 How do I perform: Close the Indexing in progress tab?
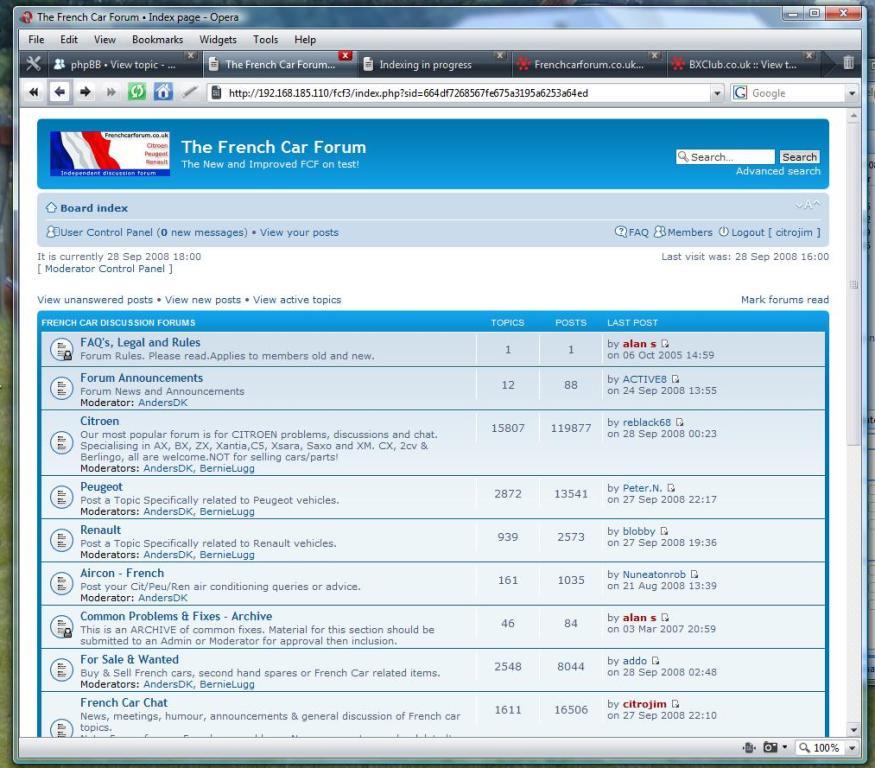pos(500,55)
